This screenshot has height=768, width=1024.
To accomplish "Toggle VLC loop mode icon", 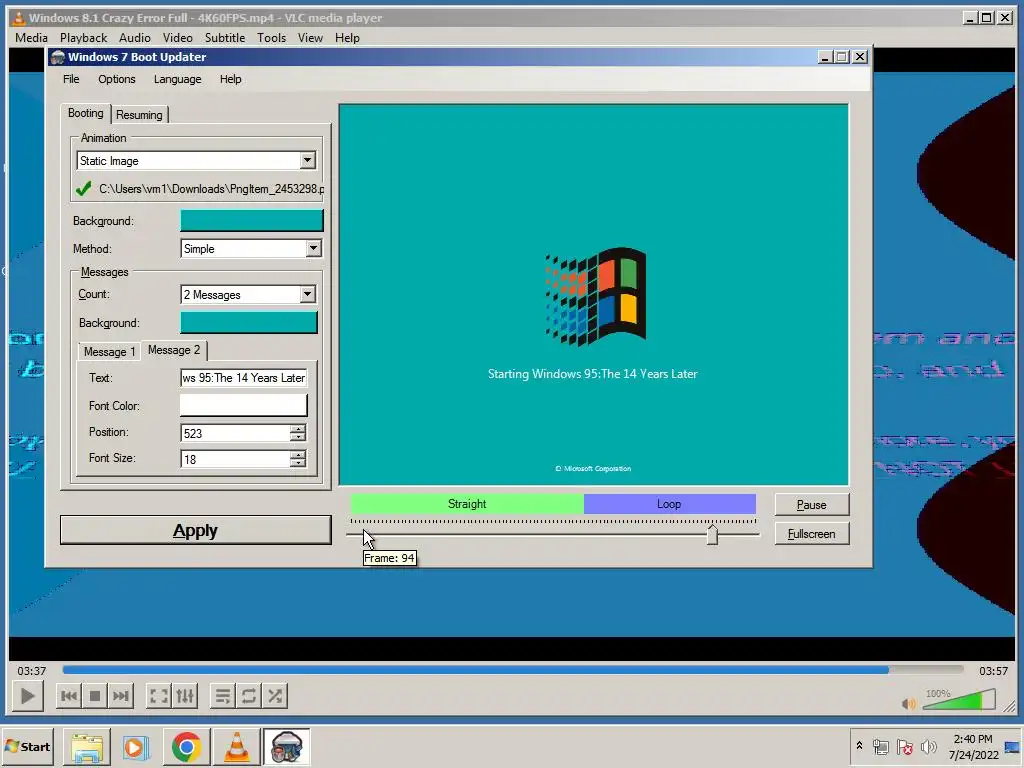I will (249, 696).
